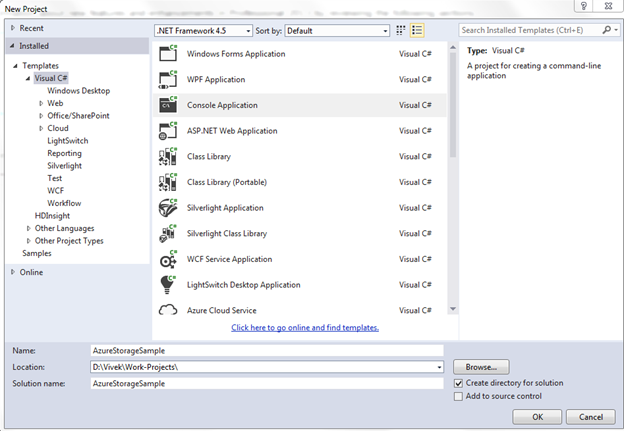Click the Class Library template icon
The height and width of the screenshot is (431, 624).
[168, 156]
